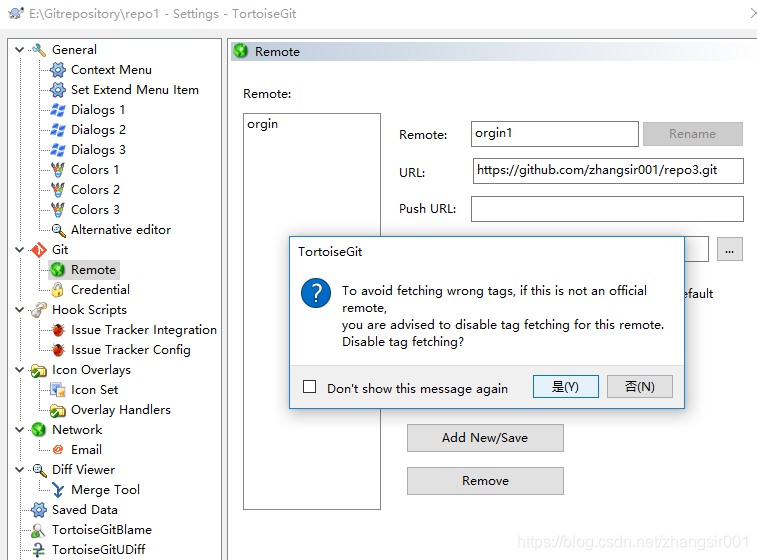The height and width of the screenshot is (560, 757).
Task: Click the Dialogs 2 windows icon
Action: tap(58, 130)
